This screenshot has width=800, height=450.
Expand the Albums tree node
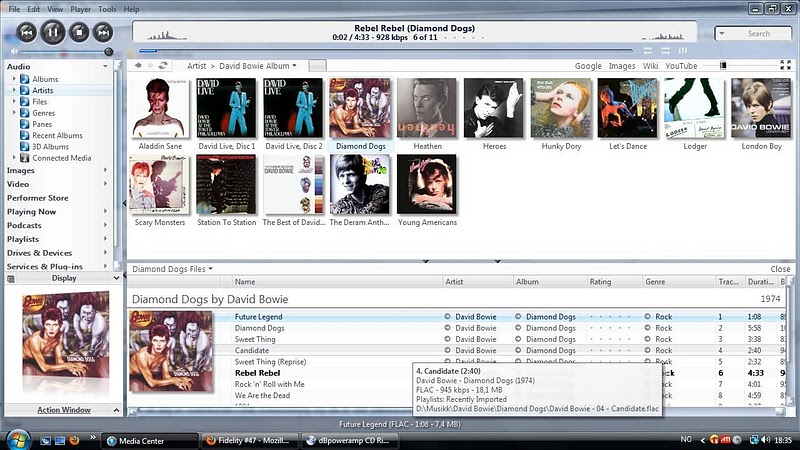[x=14, y=79]
